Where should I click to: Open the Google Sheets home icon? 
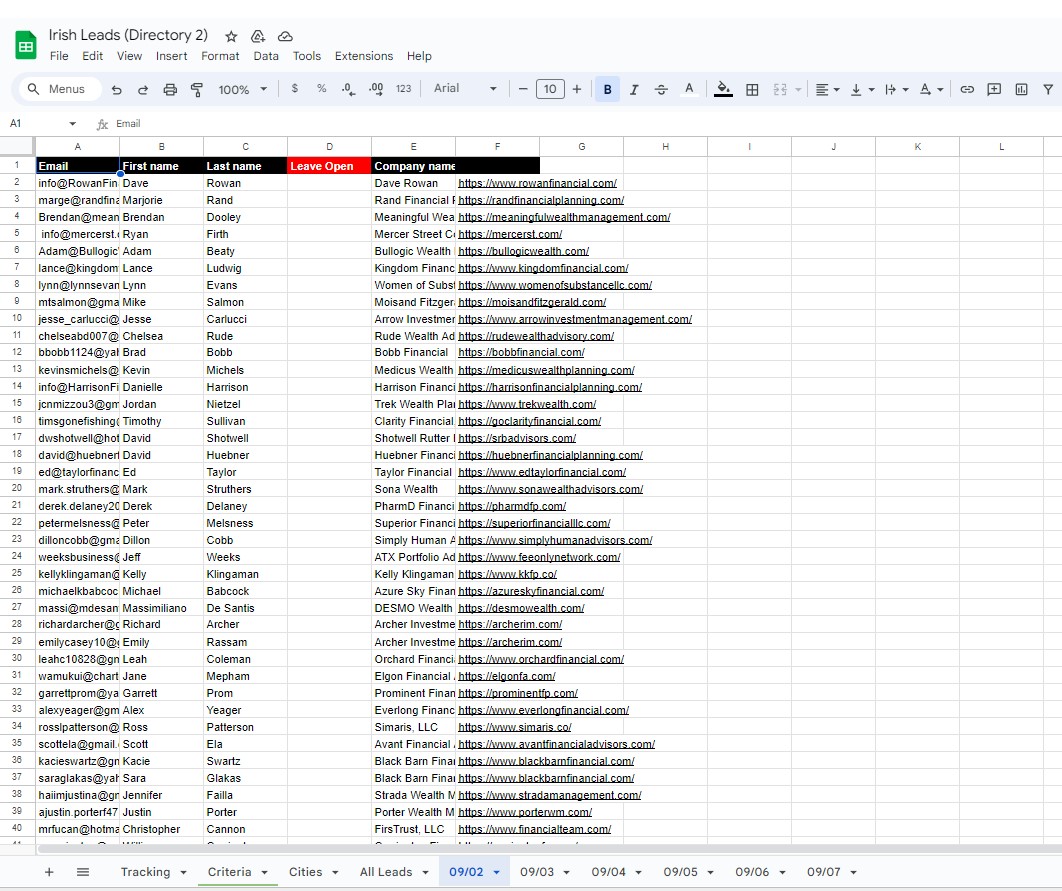click(26, 45)
